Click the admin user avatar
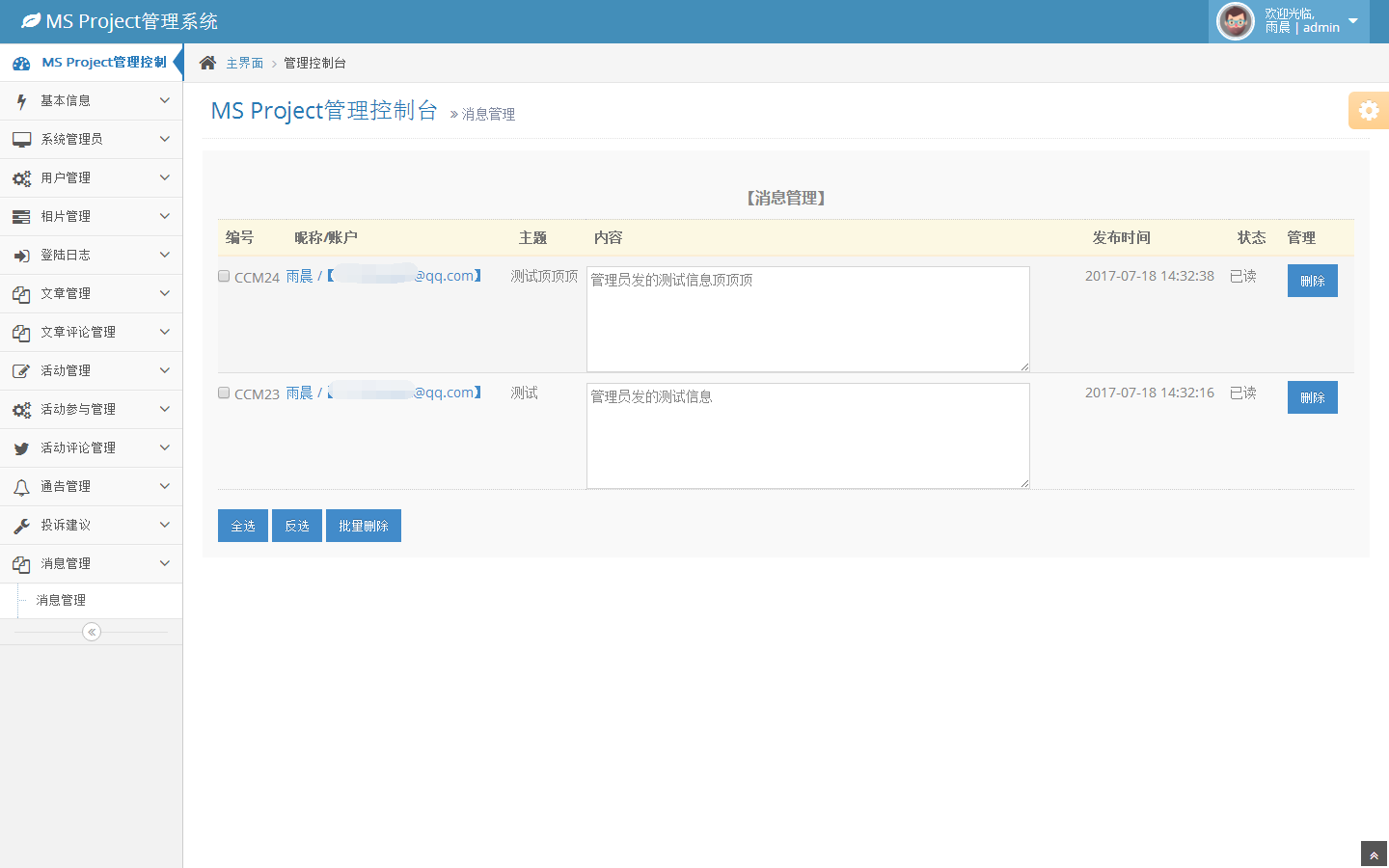 pyautogui.click(x=1235, y=21)
